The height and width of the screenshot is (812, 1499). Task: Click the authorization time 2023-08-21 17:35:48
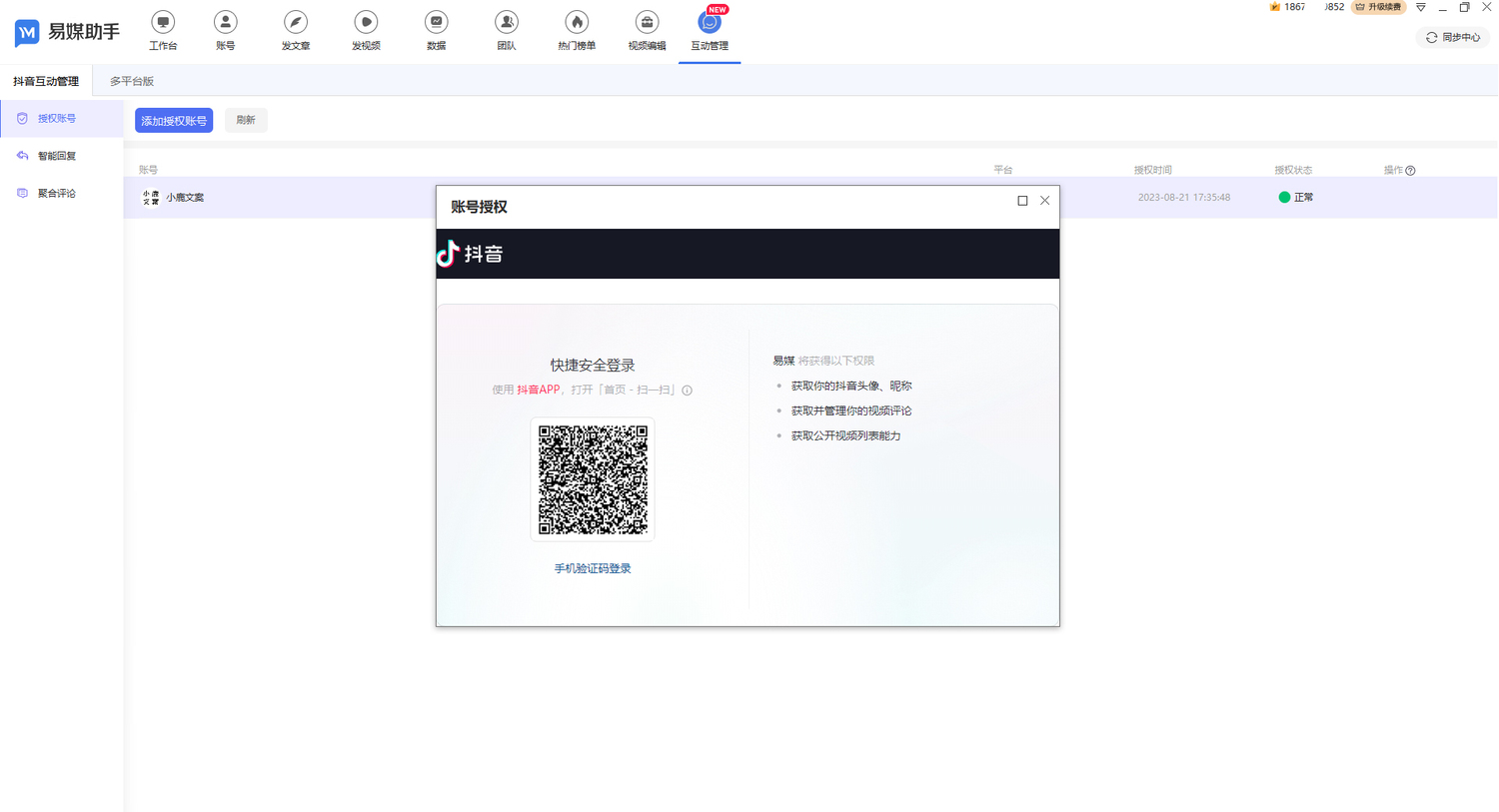pos(1184,198)
